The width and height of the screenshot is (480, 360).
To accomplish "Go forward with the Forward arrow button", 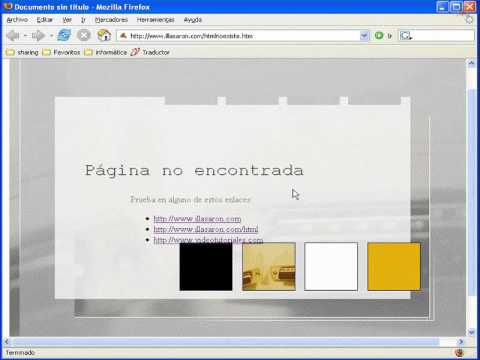I will (38, 35).
